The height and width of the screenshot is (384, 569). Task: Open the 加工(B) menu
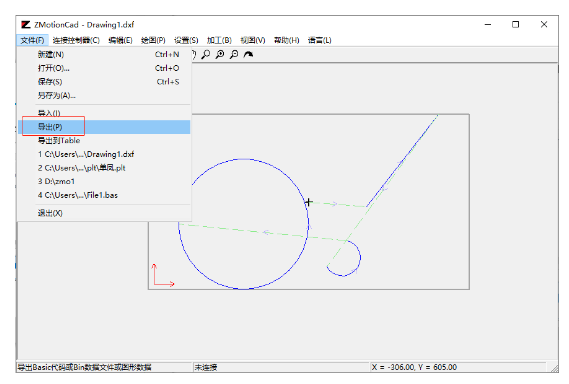(x=219, y=40)
